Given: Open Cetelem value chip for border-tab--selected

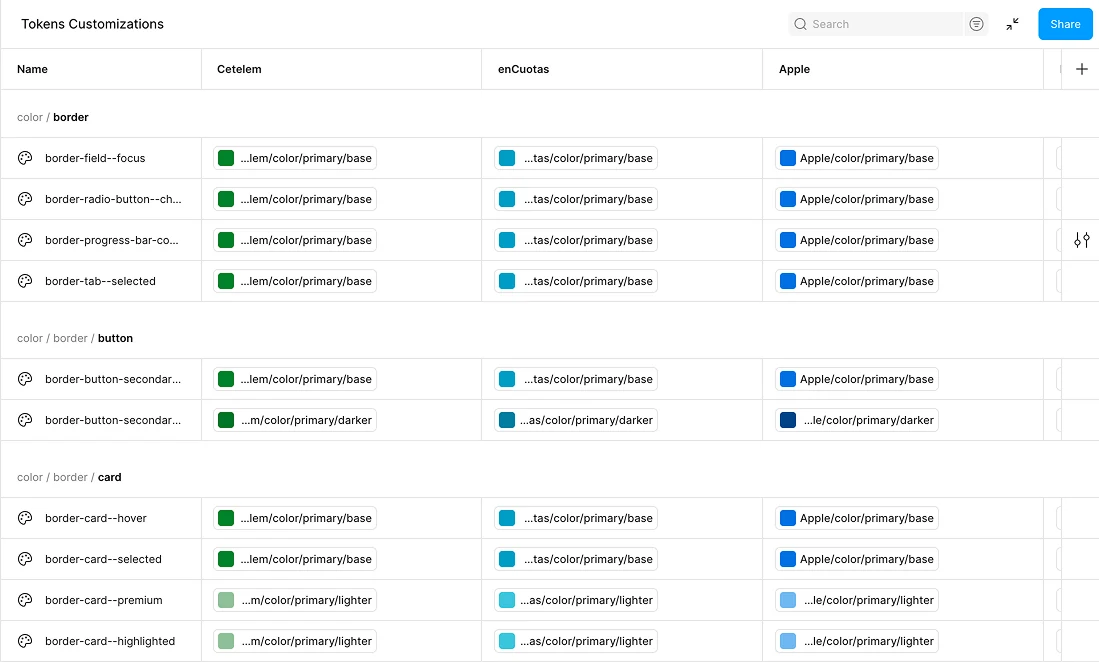Looking at the screenshot, I should (x=295, y=281).
